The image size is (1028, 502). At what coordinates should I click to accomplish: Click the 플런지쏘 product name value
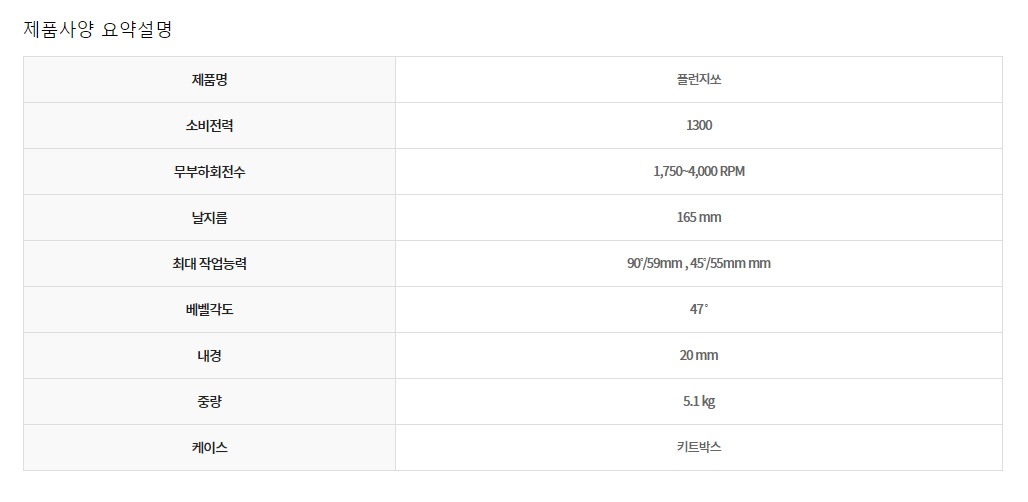[x=699, y=79]
